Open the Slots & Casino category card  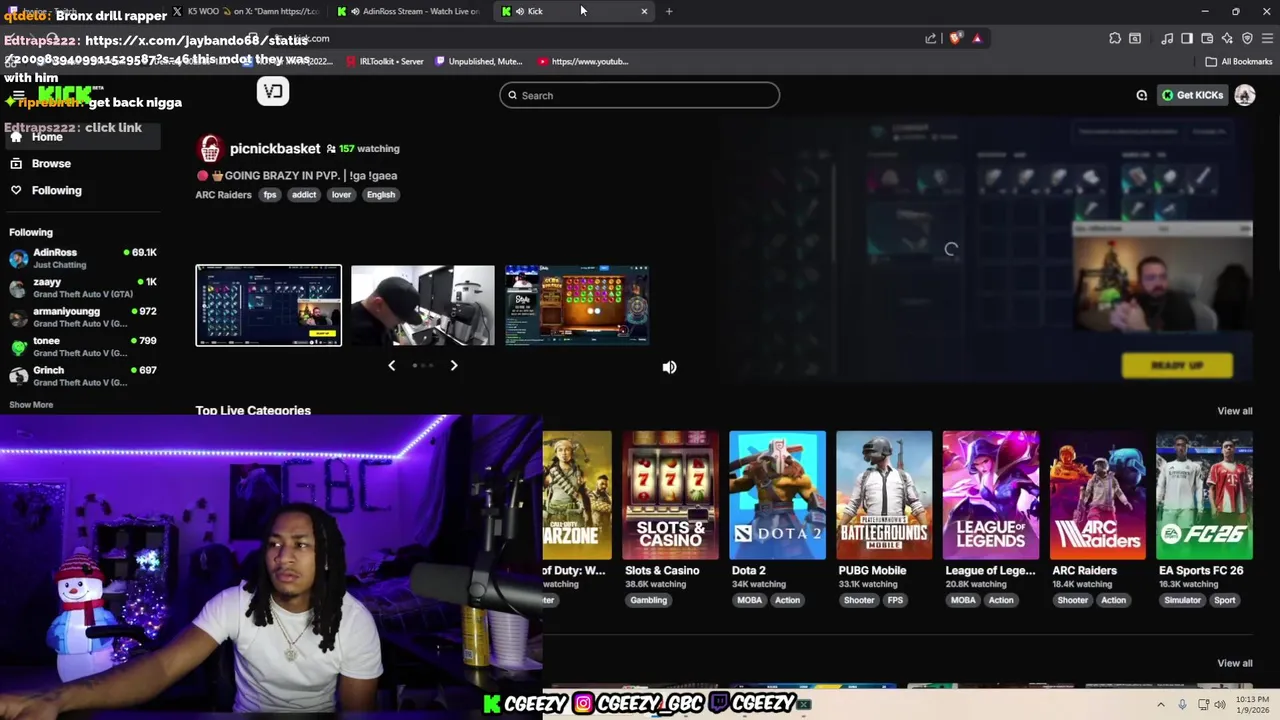(670, 495)
